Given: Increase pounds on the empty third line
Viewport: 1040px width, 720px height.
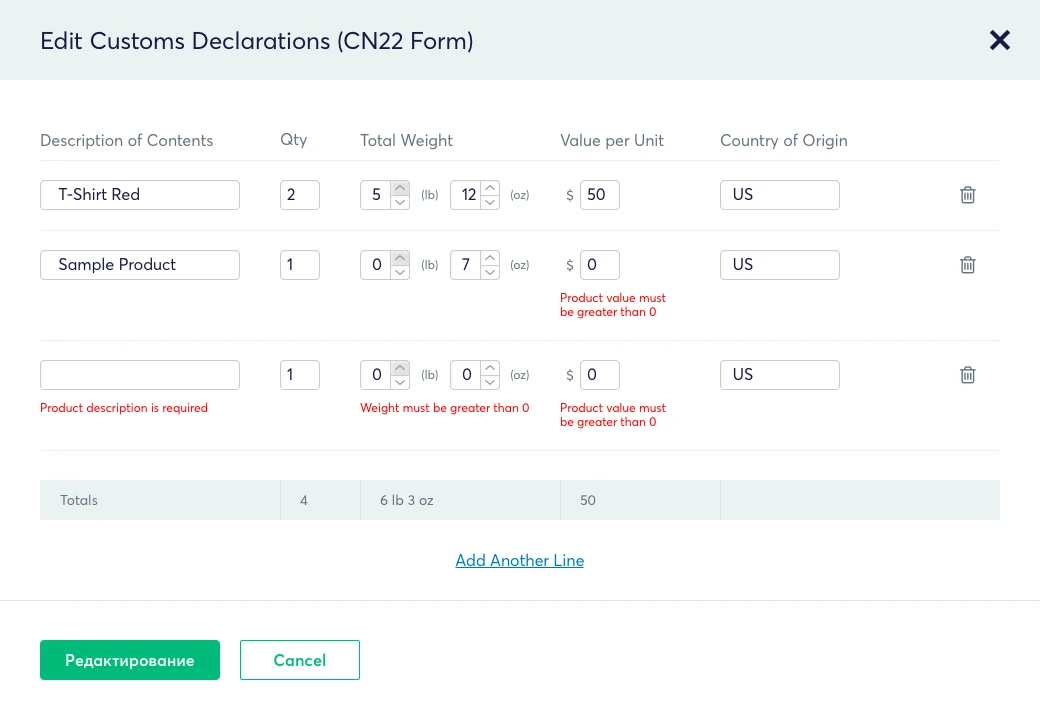Looking at the screenshot, I should (400, 368).
